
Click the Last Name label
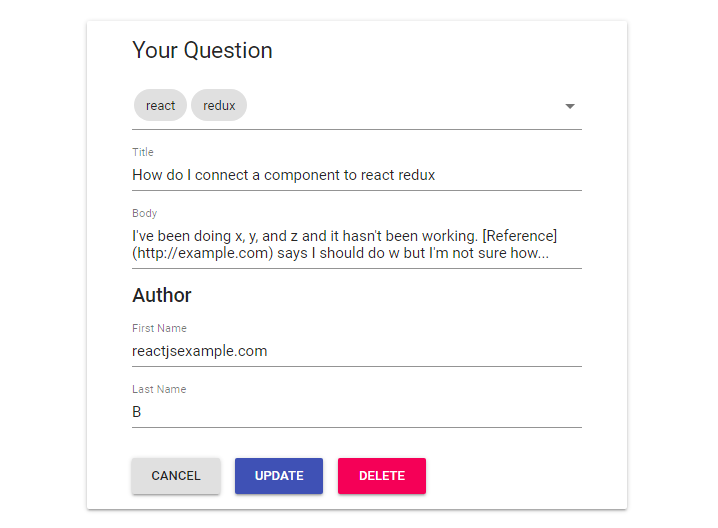click(x=159, y=390)
